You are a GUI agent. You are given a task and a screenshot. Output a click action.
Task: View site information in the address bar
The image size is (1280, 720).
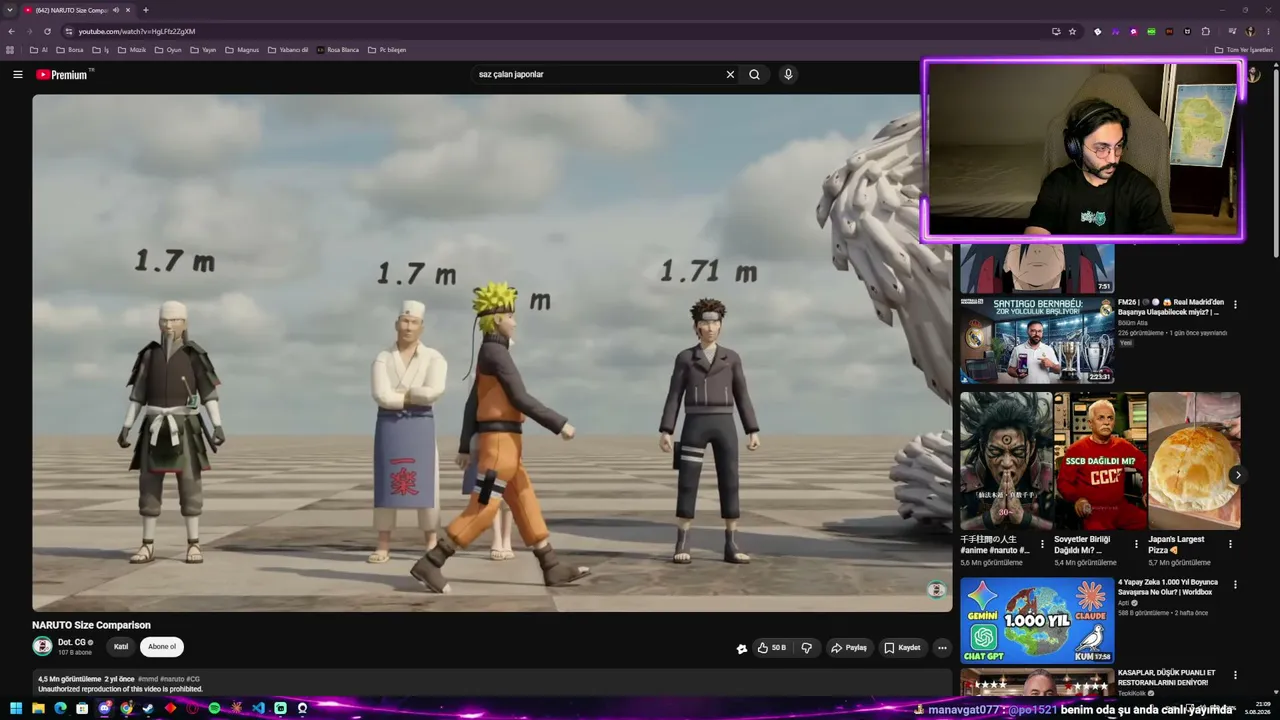69,31
